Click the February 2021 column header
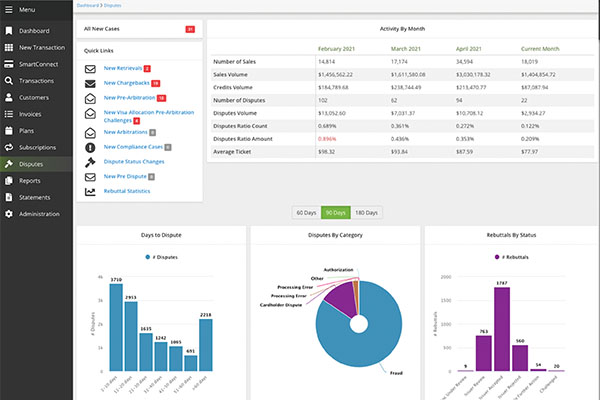Screen dimensions: 600x400 tap(336, 49)
